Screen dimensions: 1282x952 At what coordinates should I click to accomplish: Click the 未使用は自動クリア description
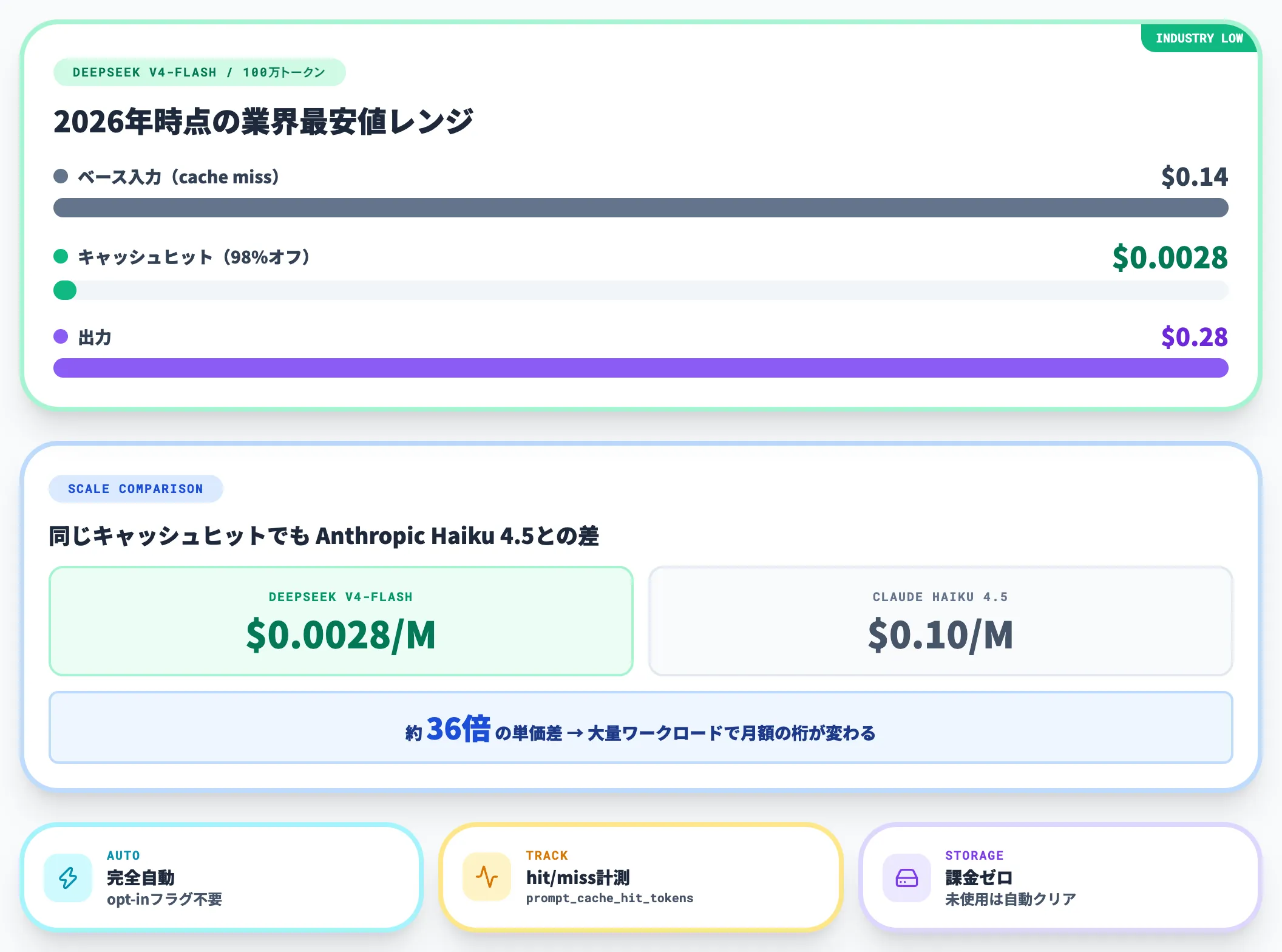click(x=1011, y=899)
